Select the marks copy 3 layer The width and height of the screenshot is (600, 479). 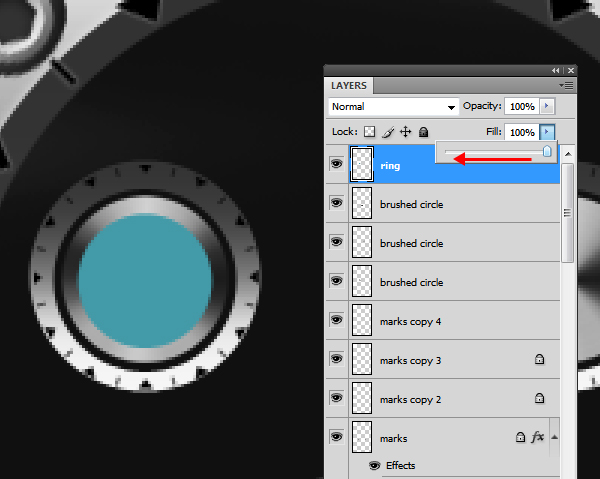click(443, 359)
